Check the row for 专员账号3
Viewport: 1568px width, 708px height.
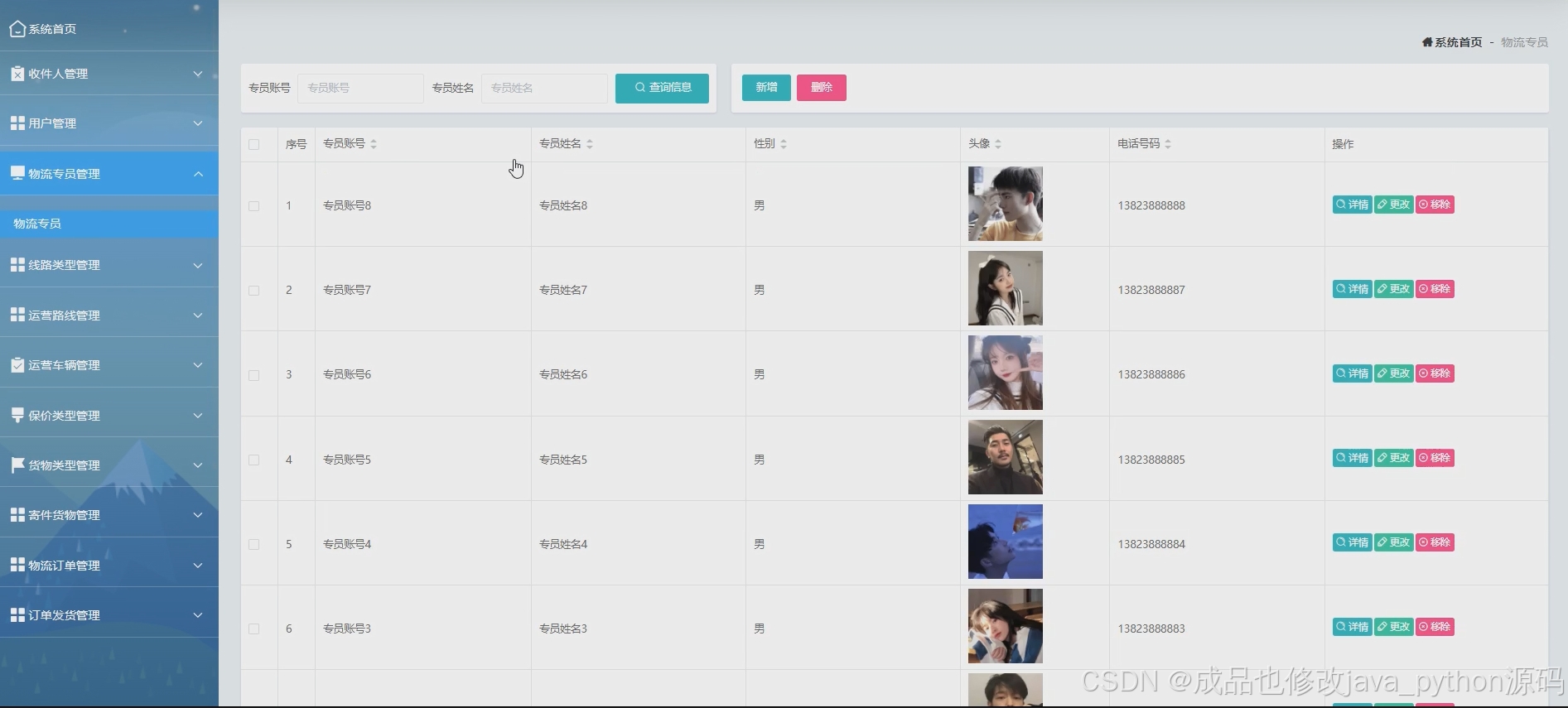coord(254,629)
